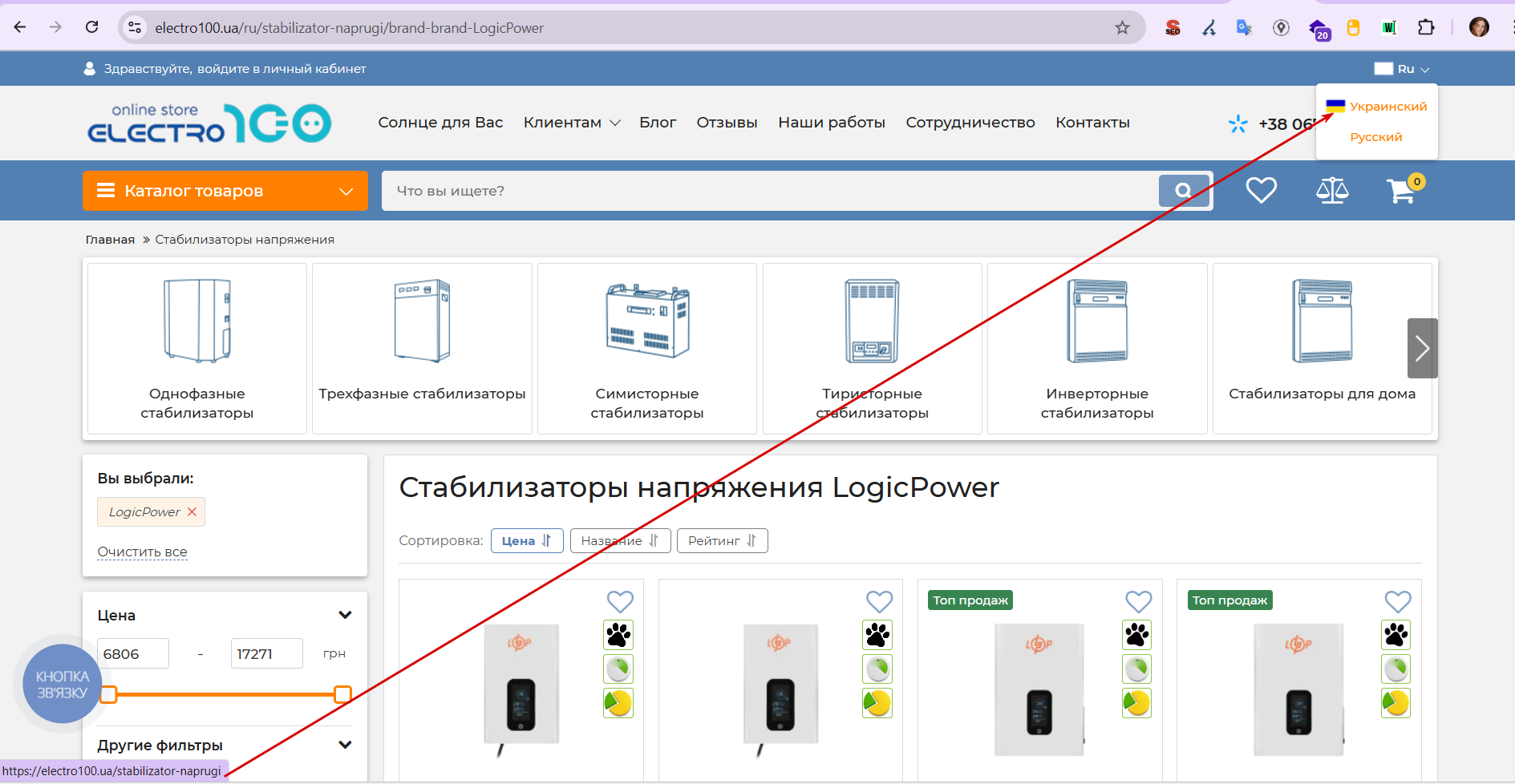Sort products by Цена
Screen dimensions: 1515x784
527,541
